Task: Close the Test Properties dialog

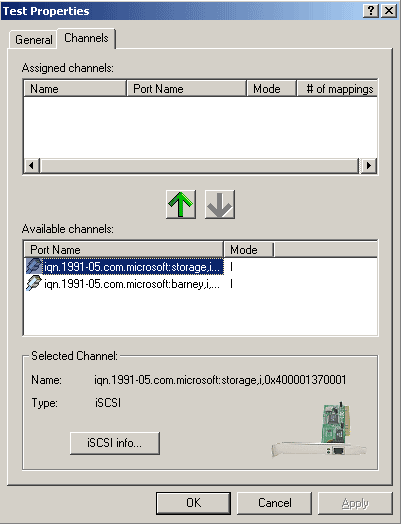Action: click(389, 11)
